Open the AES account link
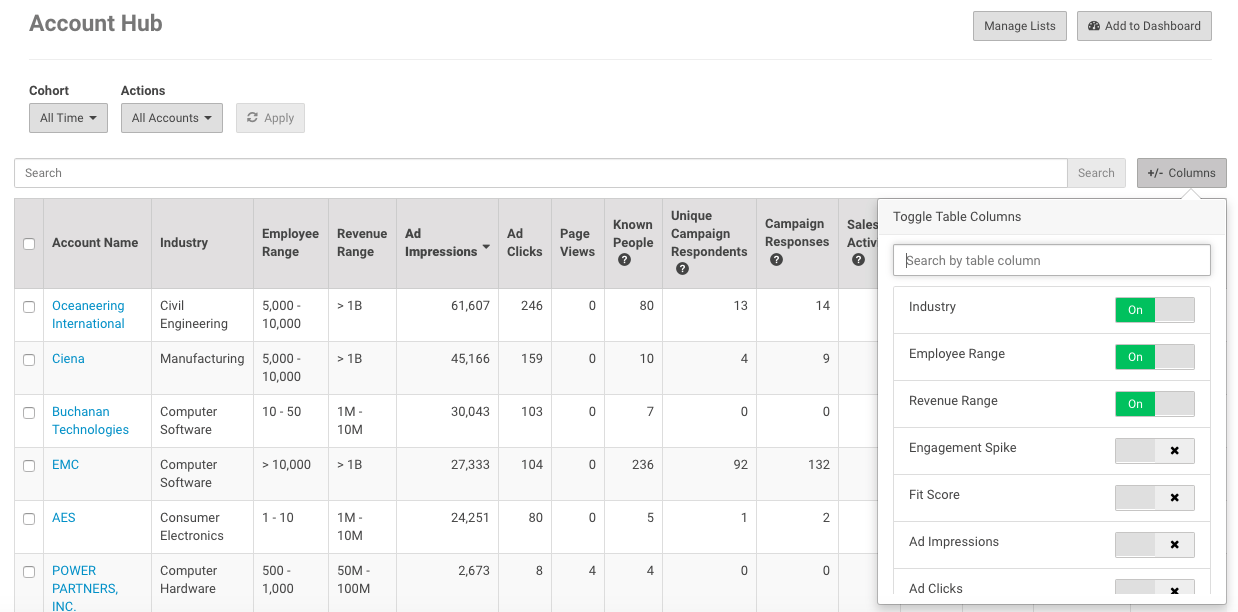This screenshot has height=612, width=1238. point(64,518)
